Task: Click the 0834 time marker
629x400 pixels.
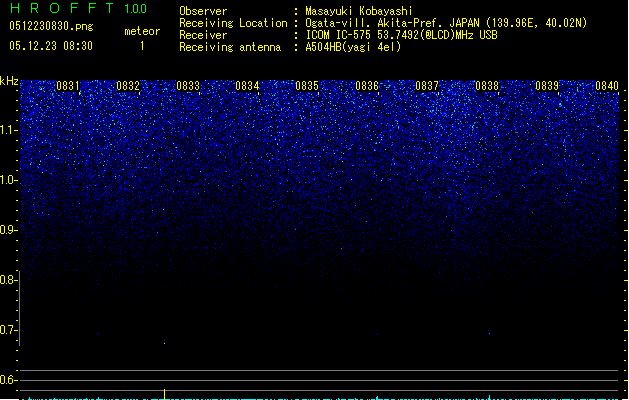Action: click(247, 86)
